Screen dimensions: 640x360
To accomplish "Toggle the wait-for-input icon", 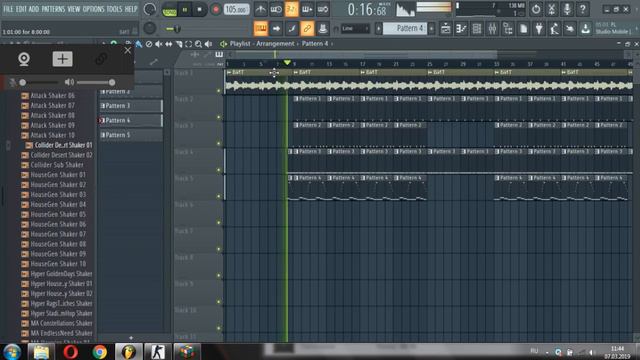I will pos(276,9).
